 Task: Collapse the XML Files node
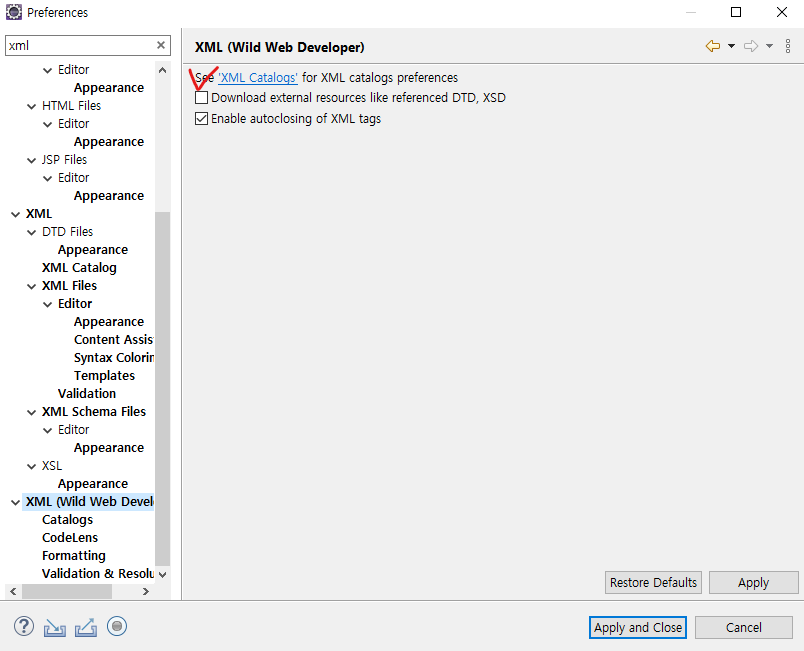point(32,286)
